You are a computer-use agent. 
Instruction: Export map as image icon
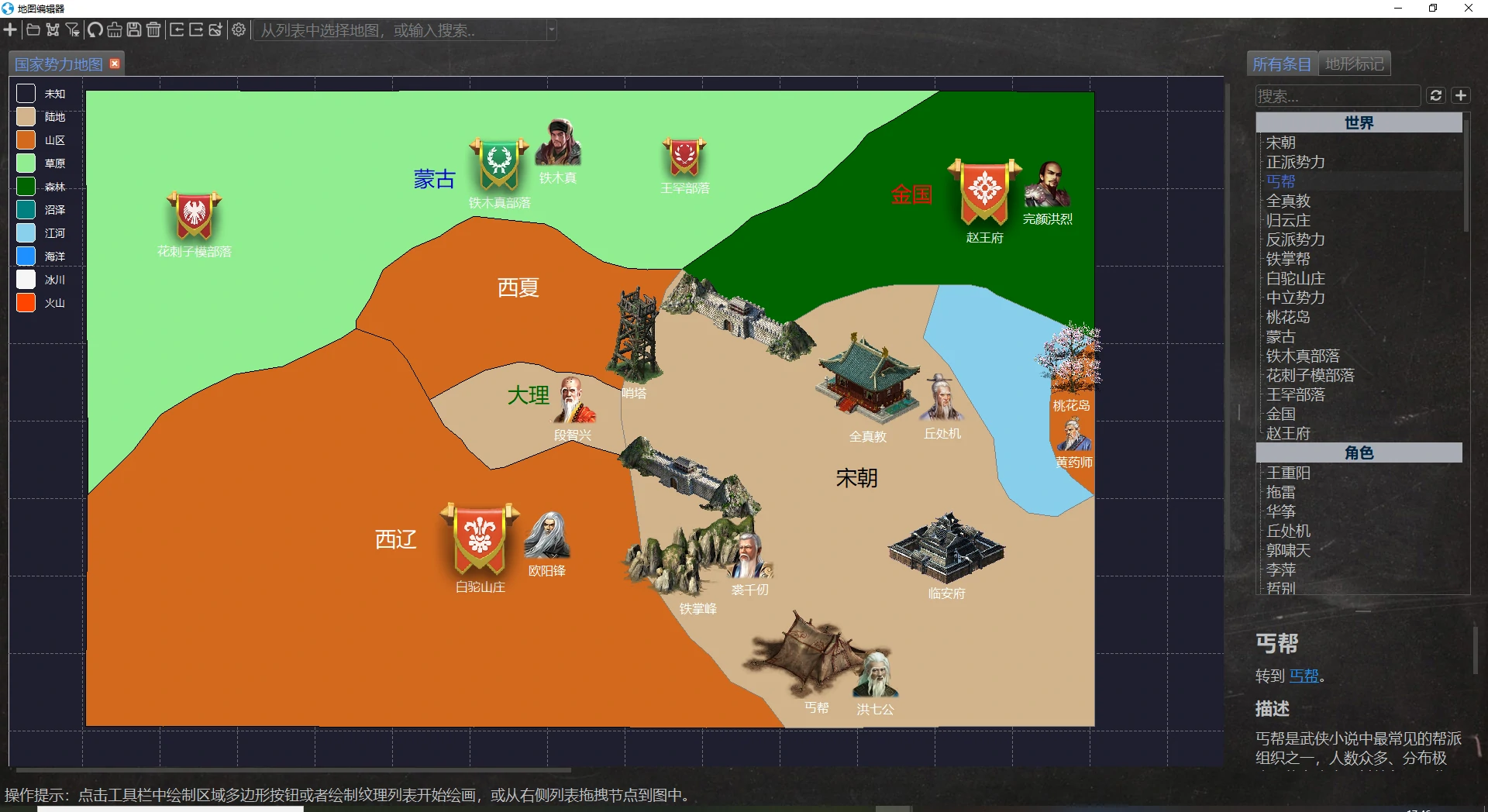click(215, 29)
